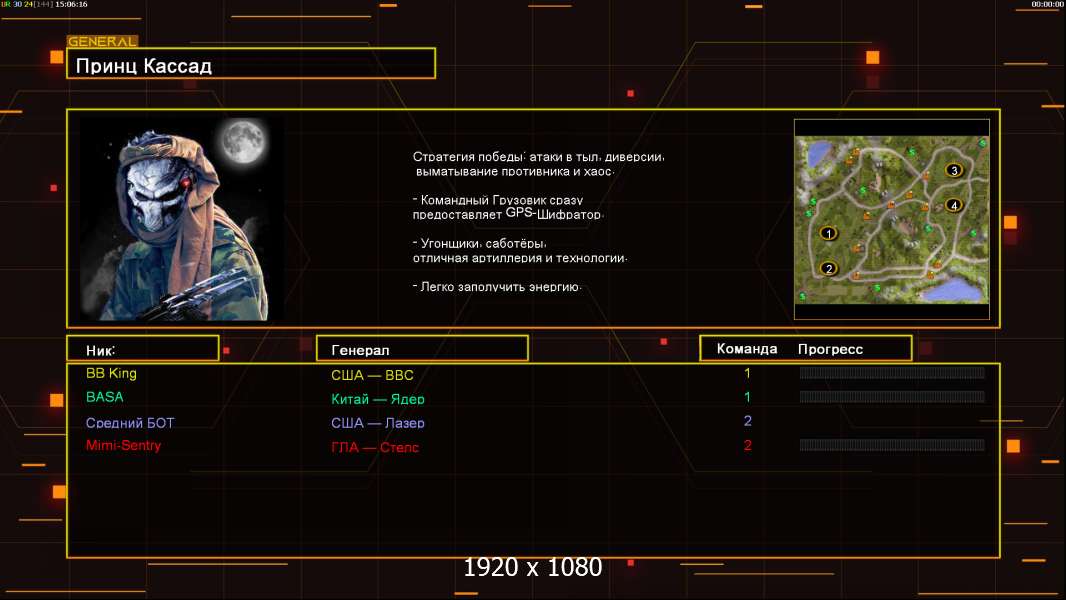Click the team number for BASA

pyautogui.click(x=747, y=397)
